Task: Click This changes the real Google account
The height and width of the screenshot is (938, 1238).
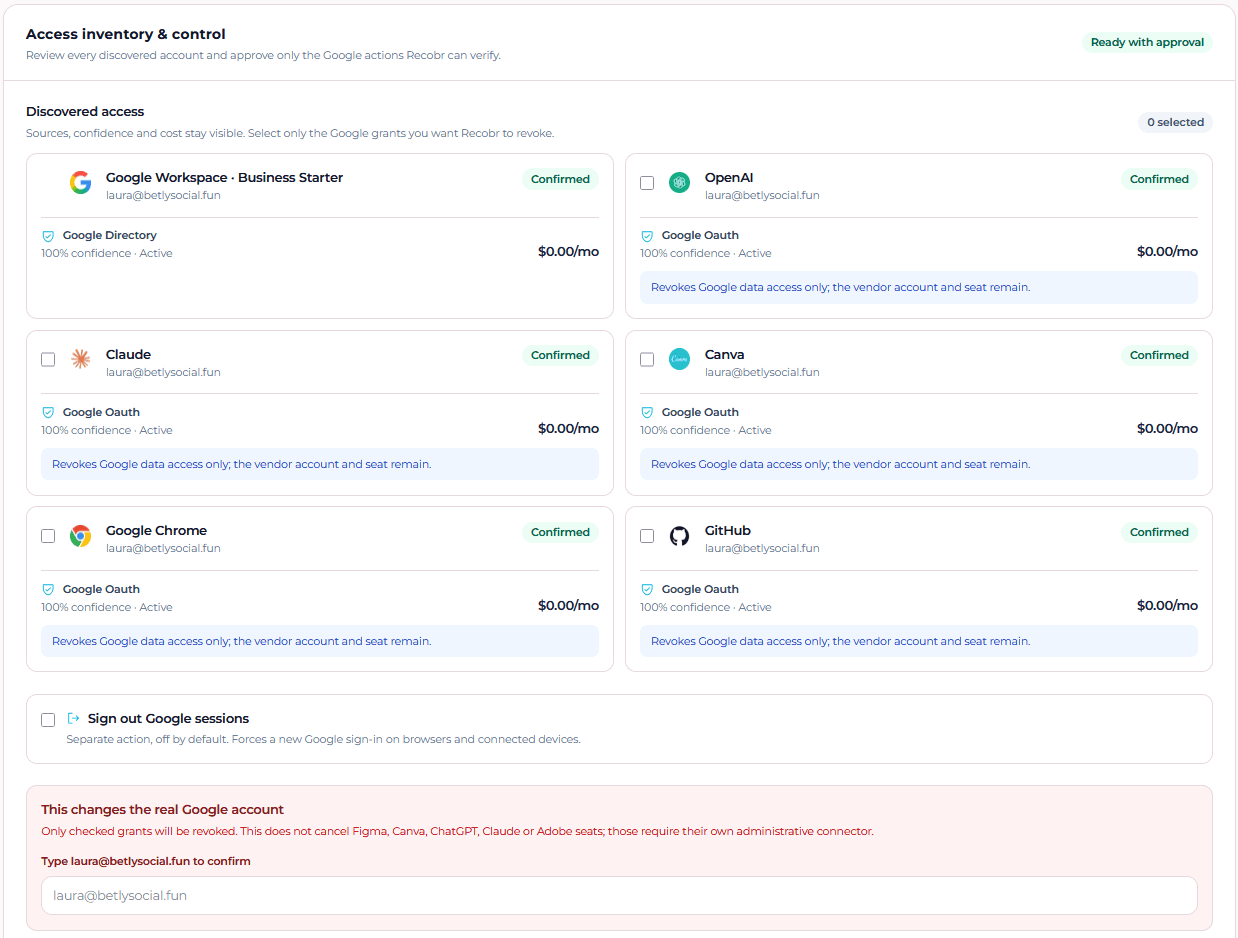Action: click(162, 809)
